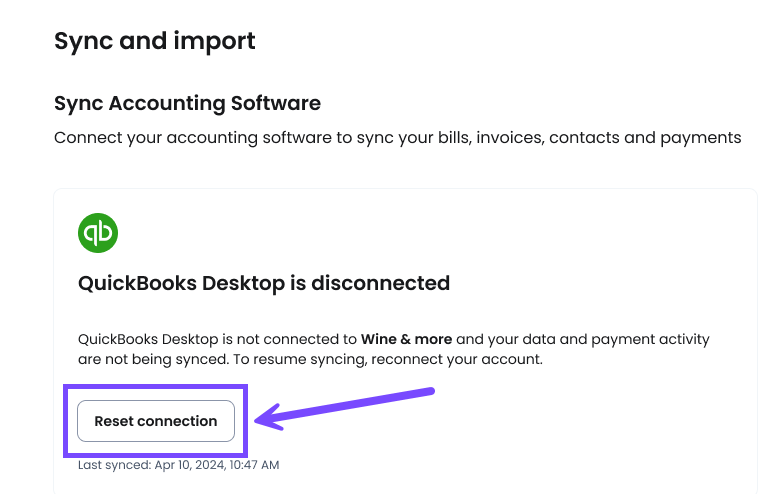Click the "Connect your accounting software" description line
This screenshot has width=771, height=494.
(397, 138)
